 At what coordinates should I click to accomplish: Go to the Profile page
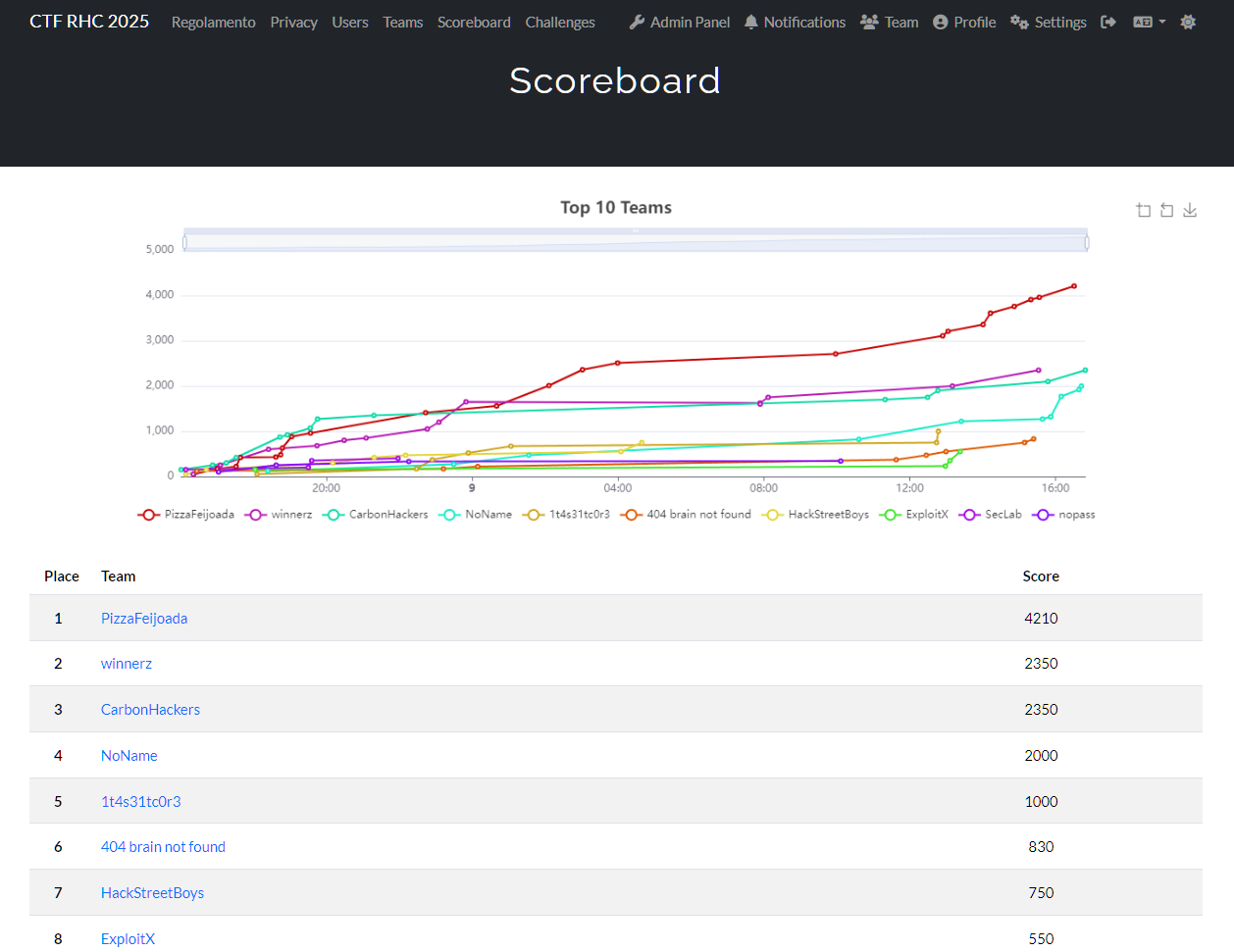pyautogui.click(x=963, y=22)
